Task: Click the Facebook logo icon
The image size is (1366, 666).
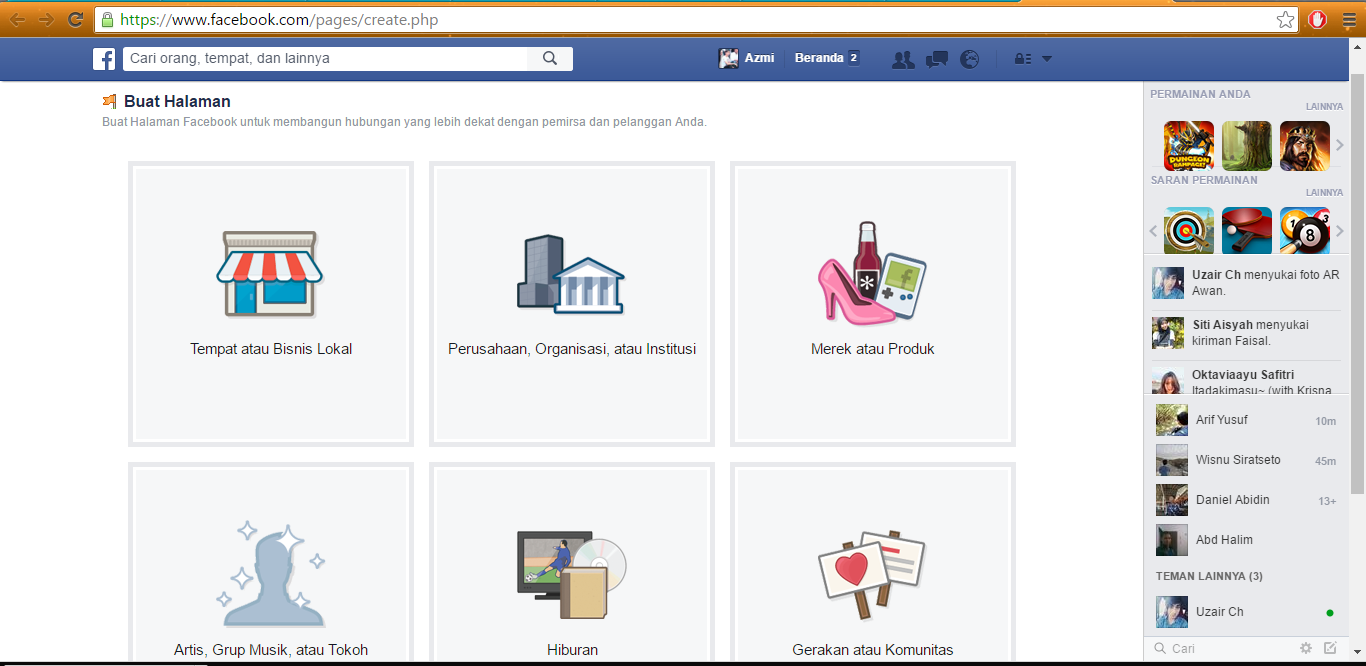Action: [x=104, y=59]
